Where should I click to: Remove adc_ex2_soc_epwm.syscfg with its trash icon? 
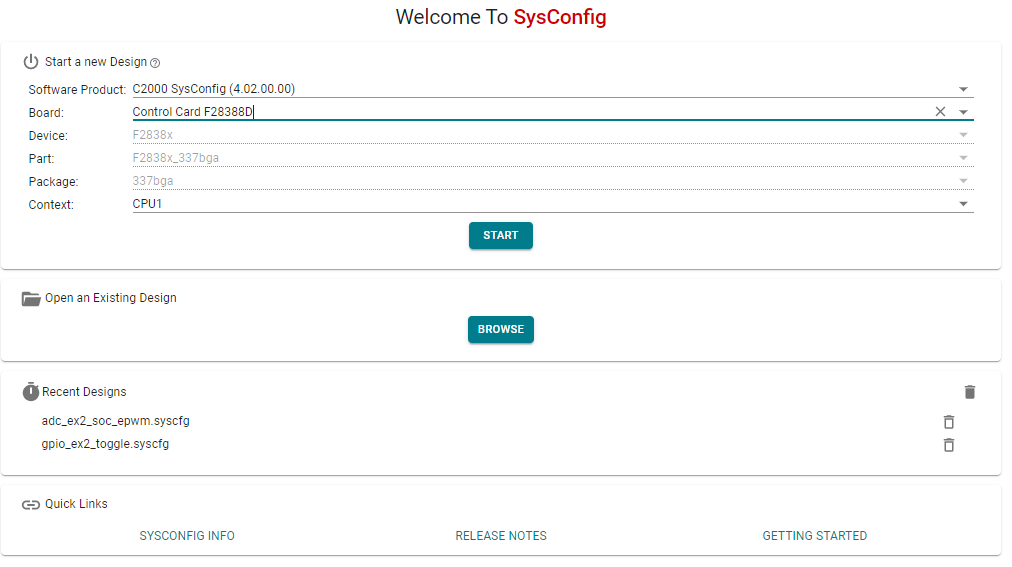(x=948, y=421)
